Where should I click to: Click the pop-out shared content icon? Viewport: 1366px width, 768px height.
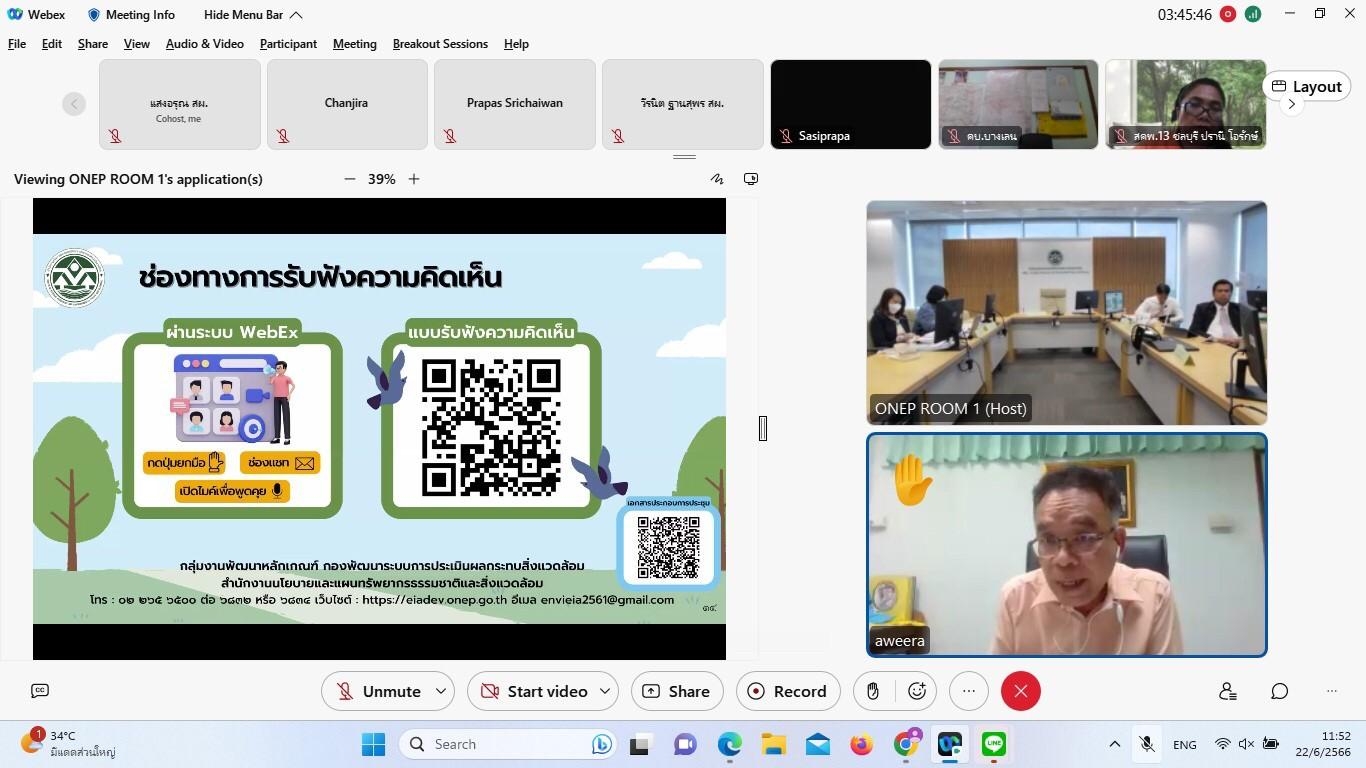[x=751, y=179]
